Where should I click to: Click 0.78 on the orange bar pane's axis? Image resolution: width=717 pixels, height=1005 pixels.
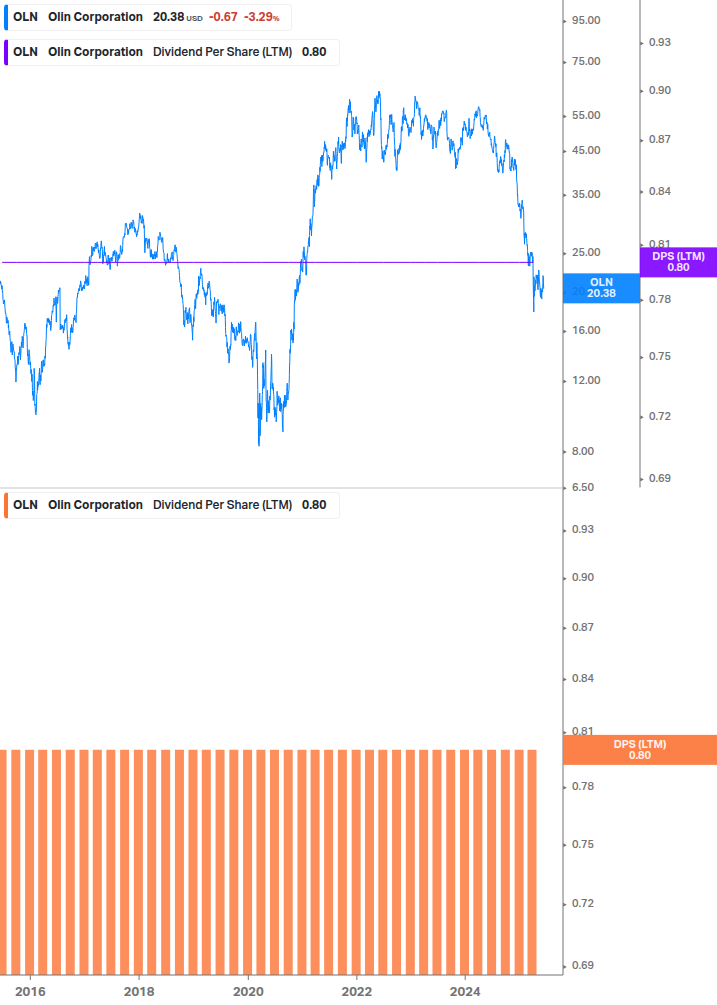[x=583, y=786]
